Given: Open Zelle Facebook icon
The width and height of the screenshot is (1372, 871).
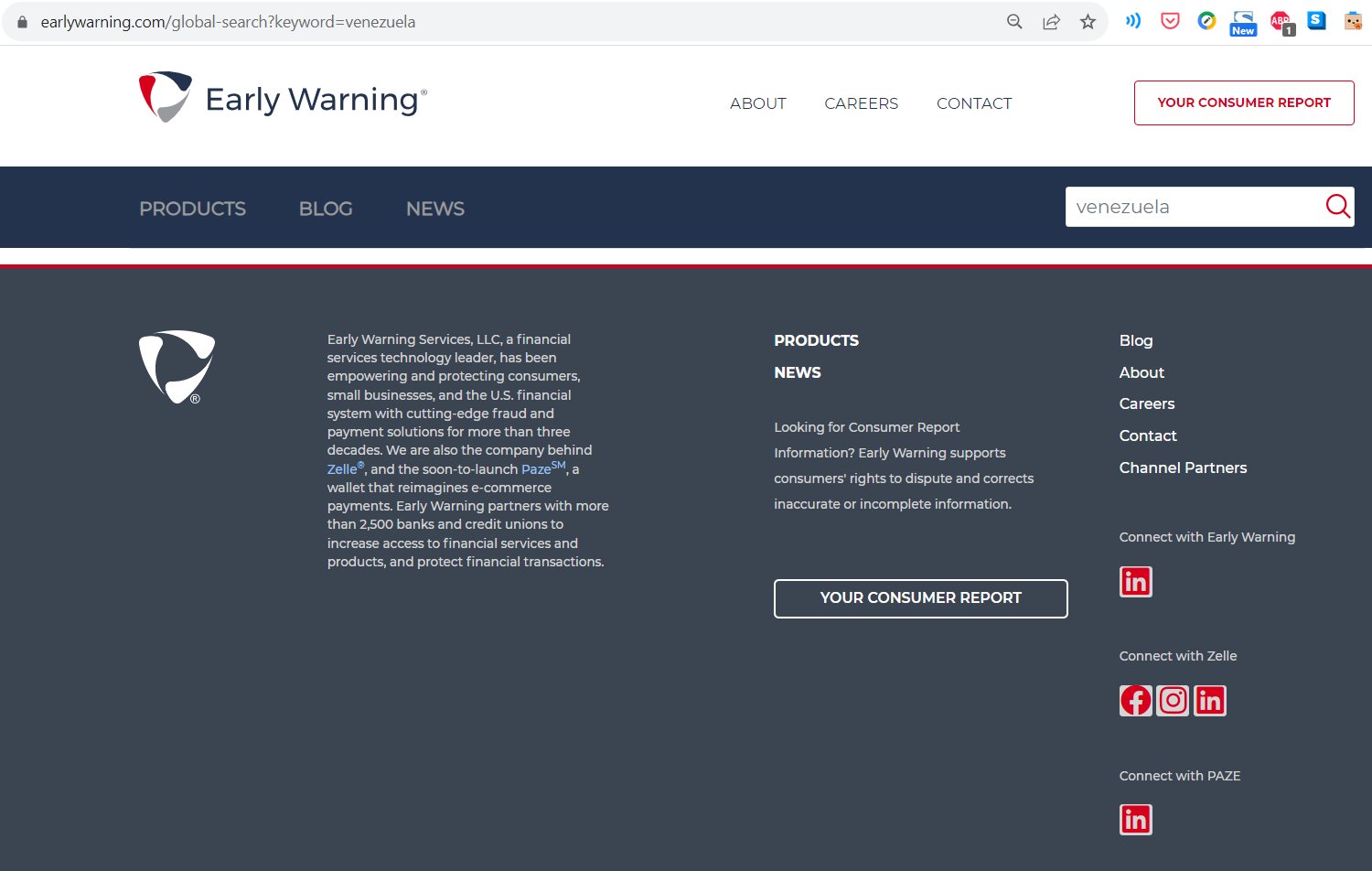Looking at the screenshot, I should tap(1136, 701).
